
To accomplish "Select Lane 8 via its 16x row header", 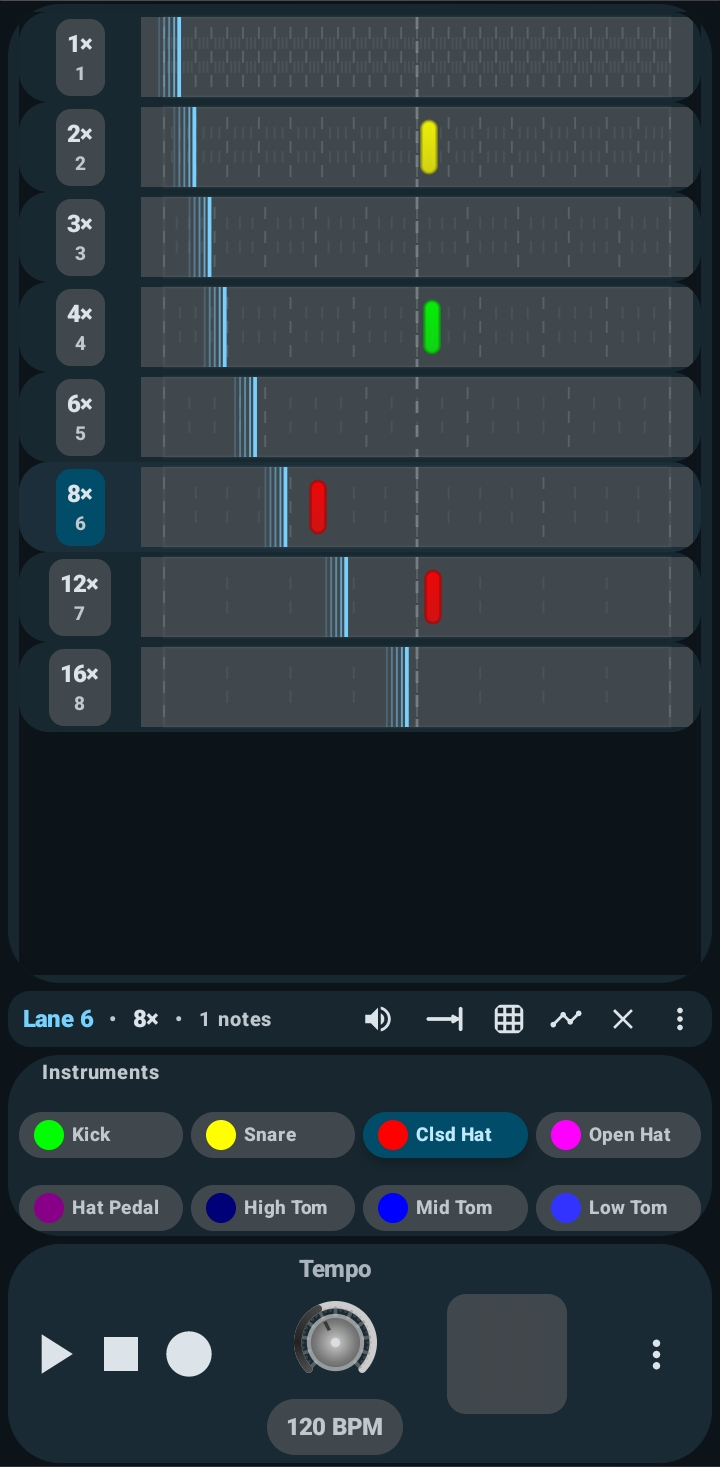I will [79, 686].
